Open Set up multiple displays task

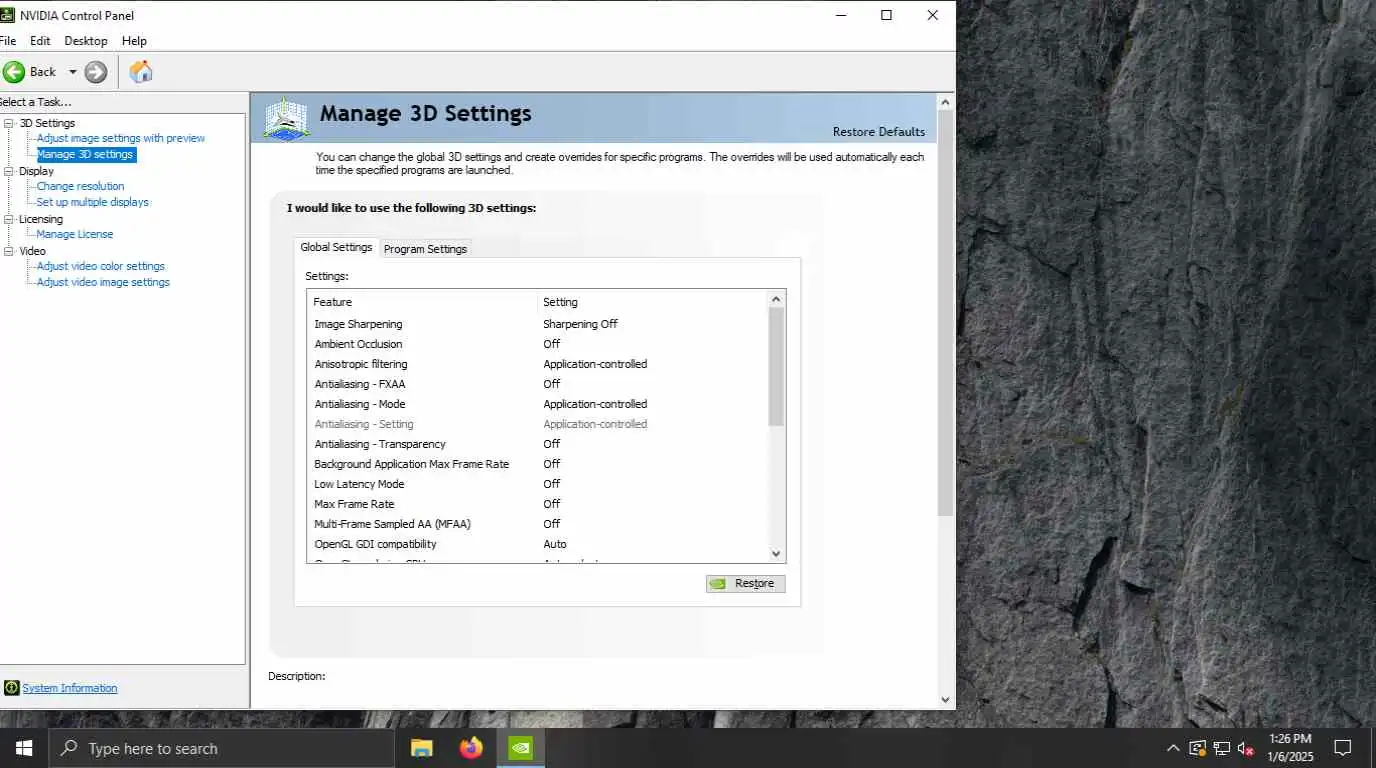click(x=92, y=202)
